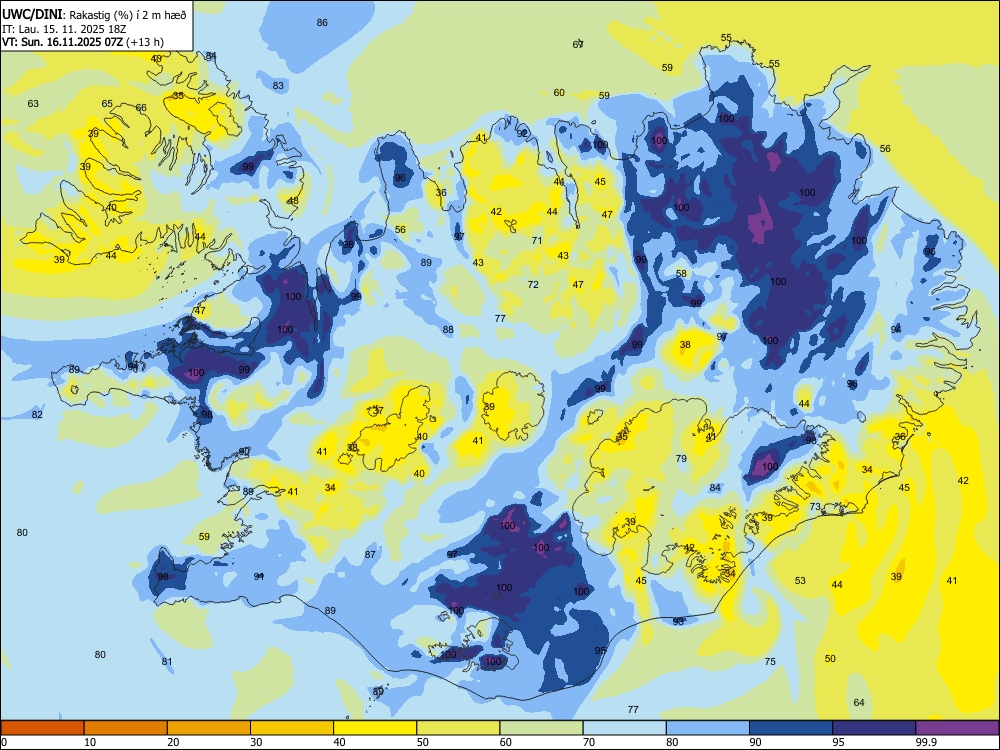Click the pale blue 70–80 legend swatch

(x=624, y=728)
